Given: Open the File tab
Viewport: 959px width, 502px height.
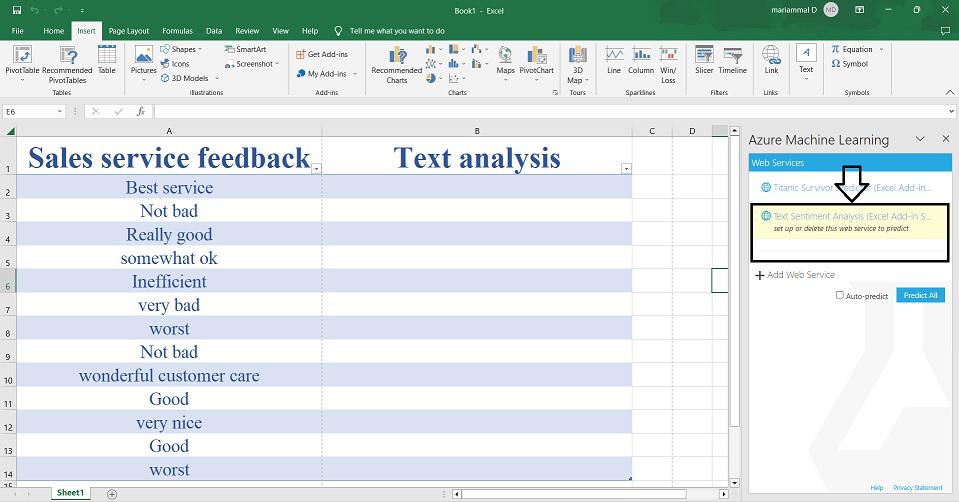Looking at the screenshot, I should (x=18, y=31).
